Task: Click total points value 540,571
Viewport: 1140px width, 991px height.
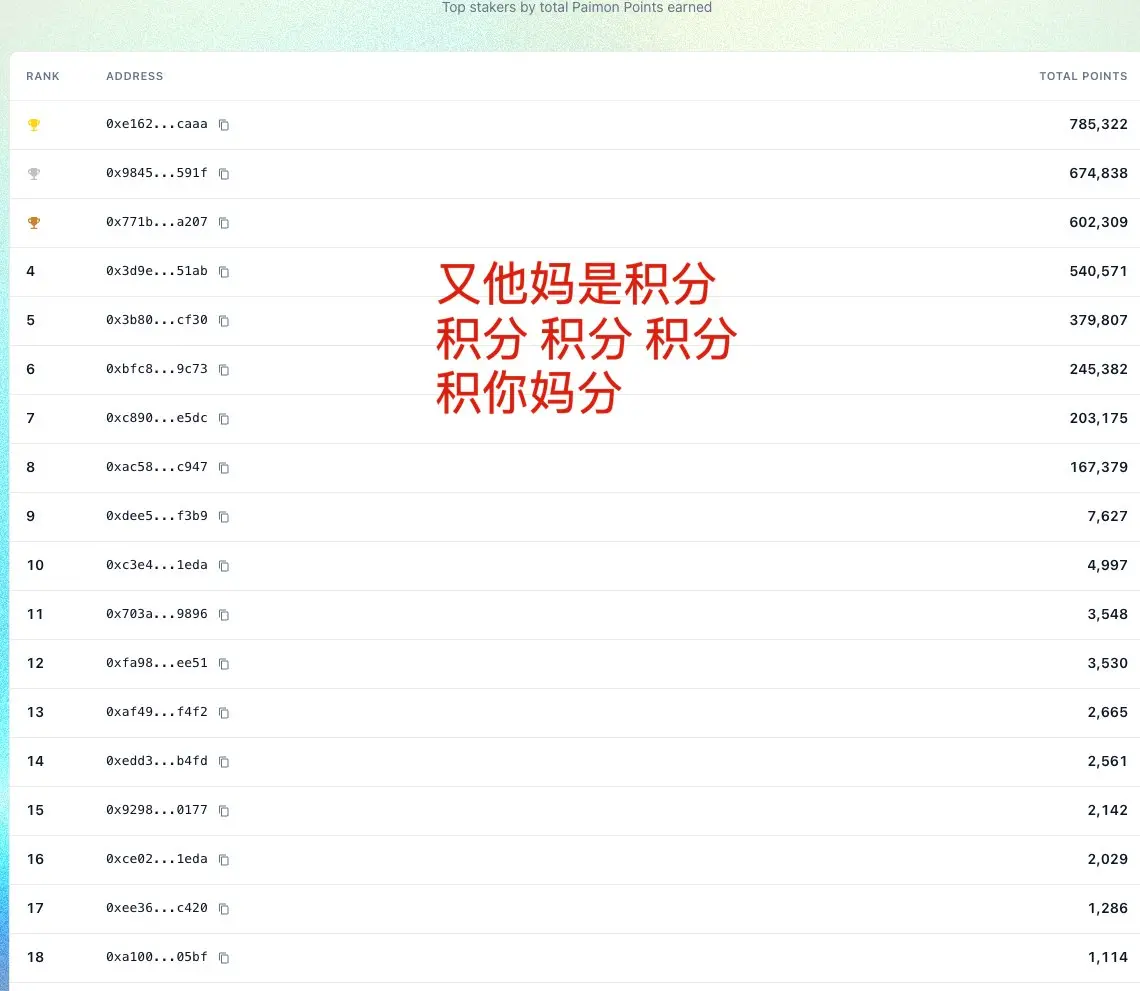Action: pyautogui.click(x=1098, y=271)
